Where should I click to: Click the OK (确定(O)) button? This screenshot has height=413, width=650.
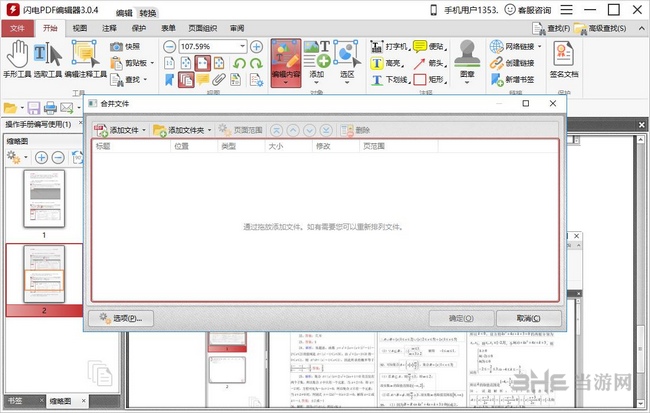[x=461, y=318]
